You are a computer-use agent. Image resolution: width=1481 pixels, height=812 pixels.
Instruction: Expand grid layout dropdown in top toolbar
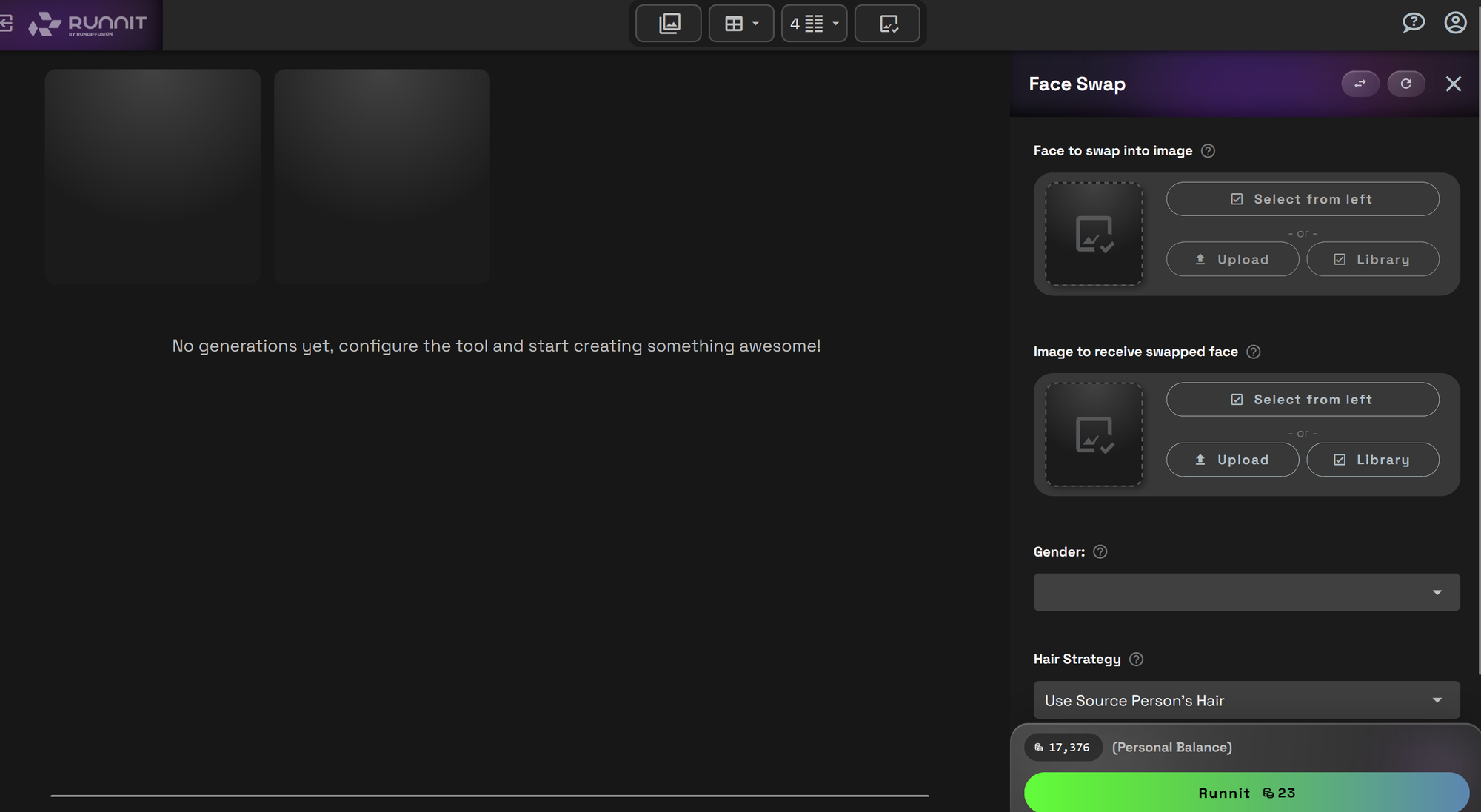tap(741, 24)
